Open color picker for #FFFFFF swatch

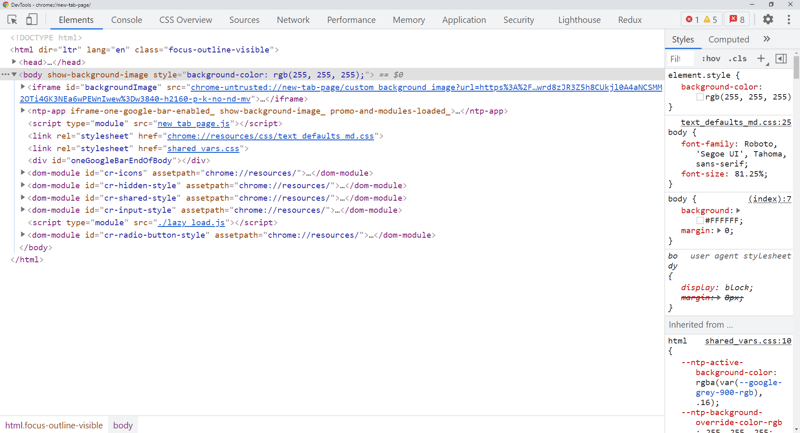pos(700,221)
